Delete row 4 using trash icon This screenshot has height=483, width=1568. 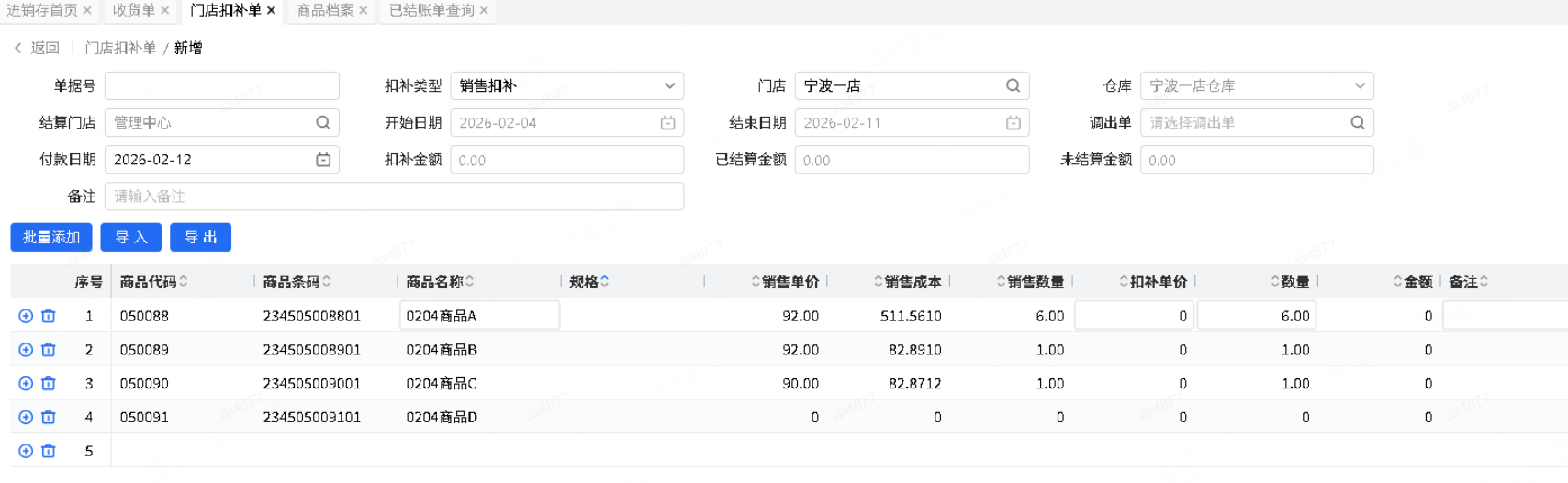tap(49, 417)
